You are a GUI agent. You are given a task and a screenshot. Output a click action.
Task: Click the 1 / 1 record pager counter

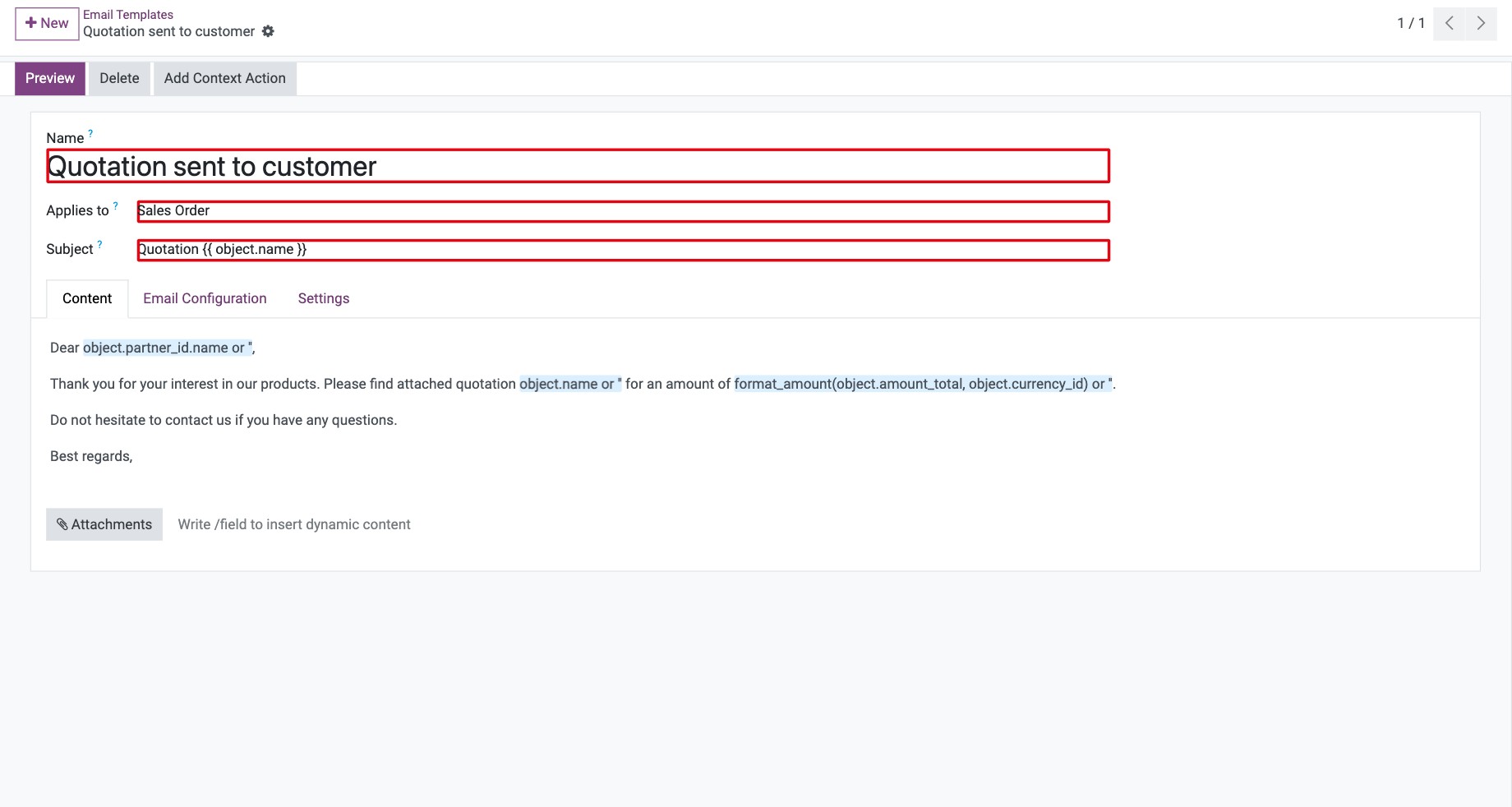1411,24
